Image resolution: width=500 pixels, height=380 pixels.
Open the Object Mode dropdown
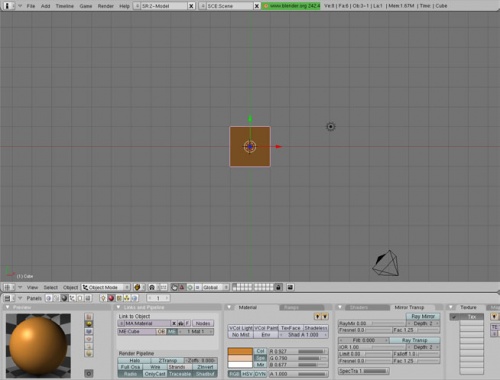coord(106,287)
